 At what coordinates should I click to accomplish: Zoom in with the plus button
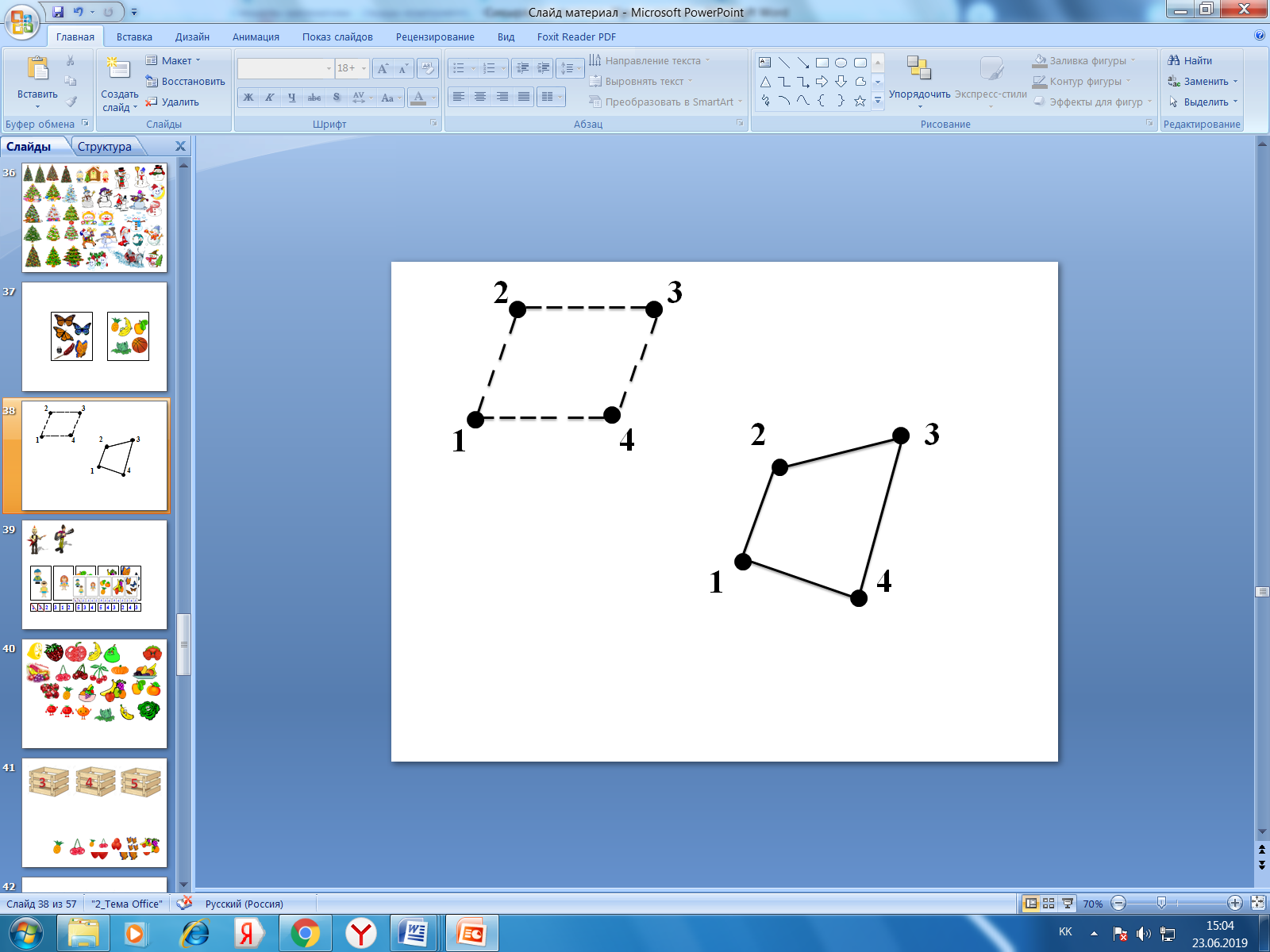(1235, 903)
